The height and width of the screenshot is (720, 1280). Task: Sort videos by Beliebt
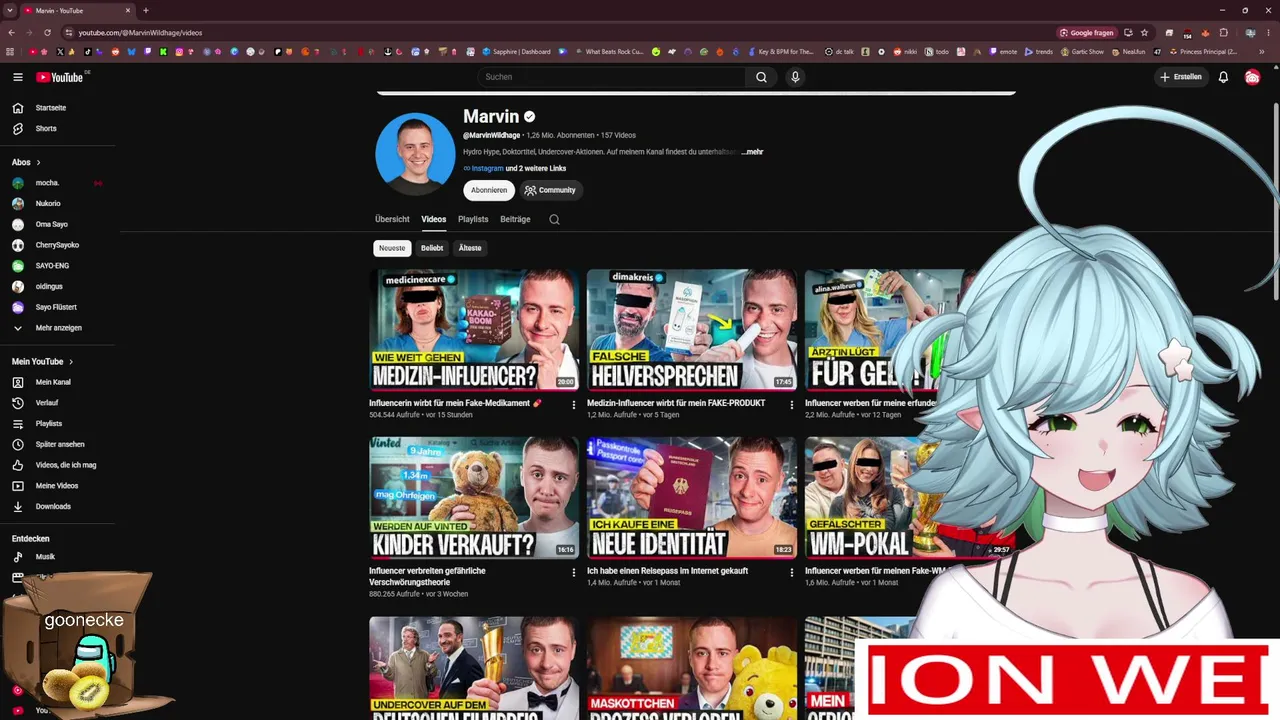pyautogui.click(x=432, y=248)
